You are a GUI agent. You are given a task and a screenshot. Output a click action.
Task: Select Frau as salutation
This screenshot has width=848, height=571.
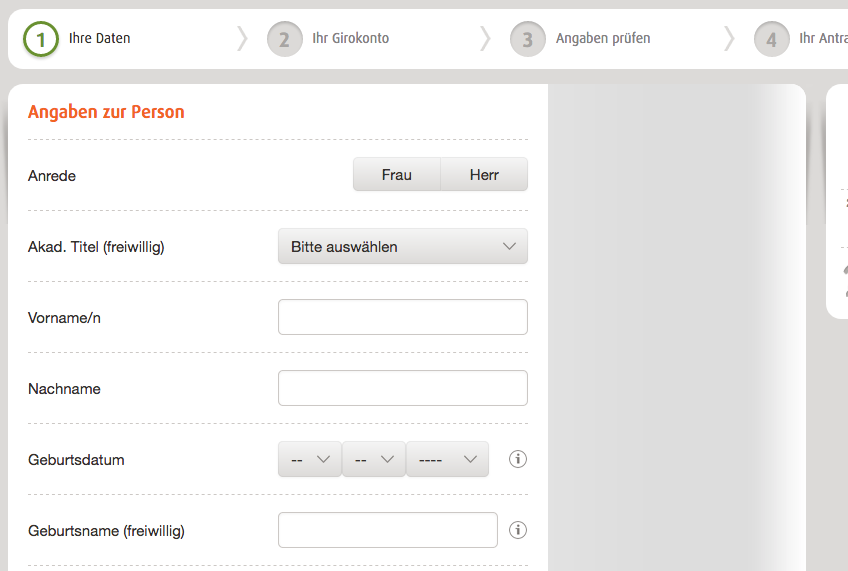click(397, 174)
